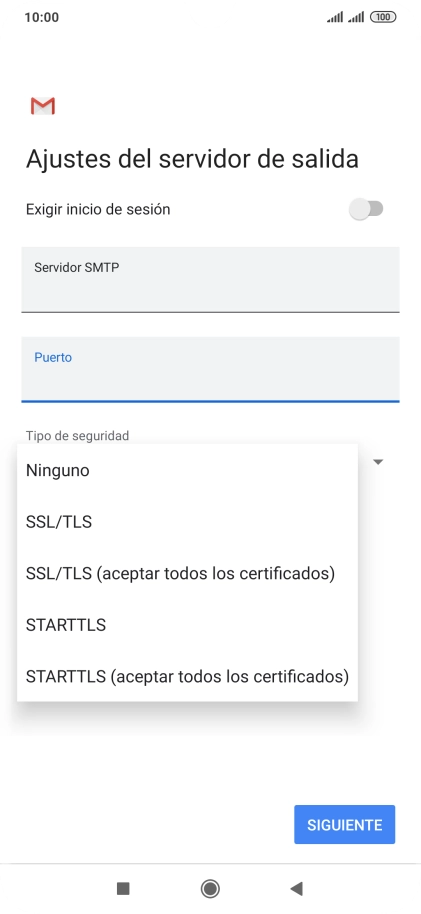Focus the Puerto input field
The image size is (421, 914).
pos(210,370)
